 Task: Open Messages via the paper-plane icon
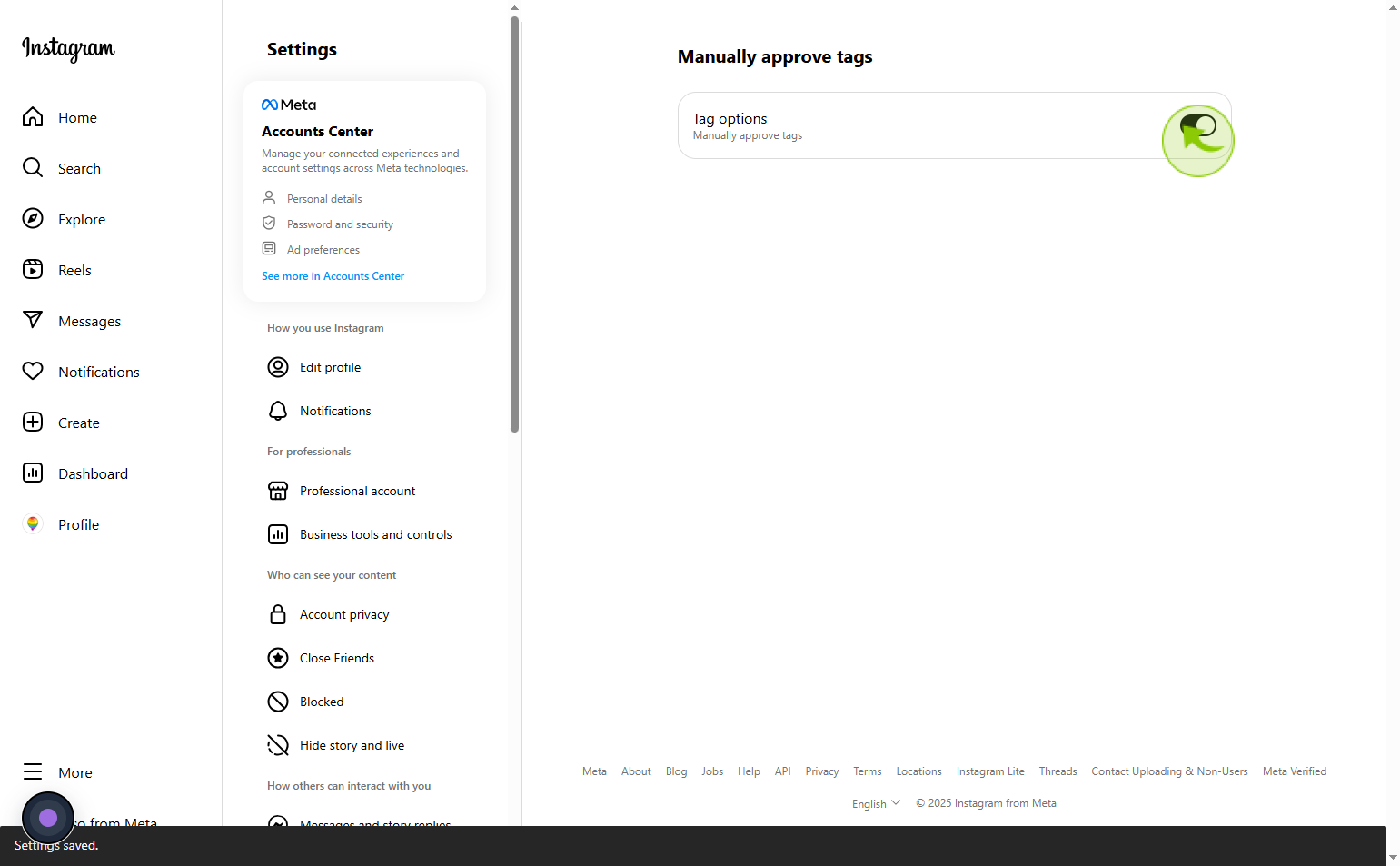[33, 321]
